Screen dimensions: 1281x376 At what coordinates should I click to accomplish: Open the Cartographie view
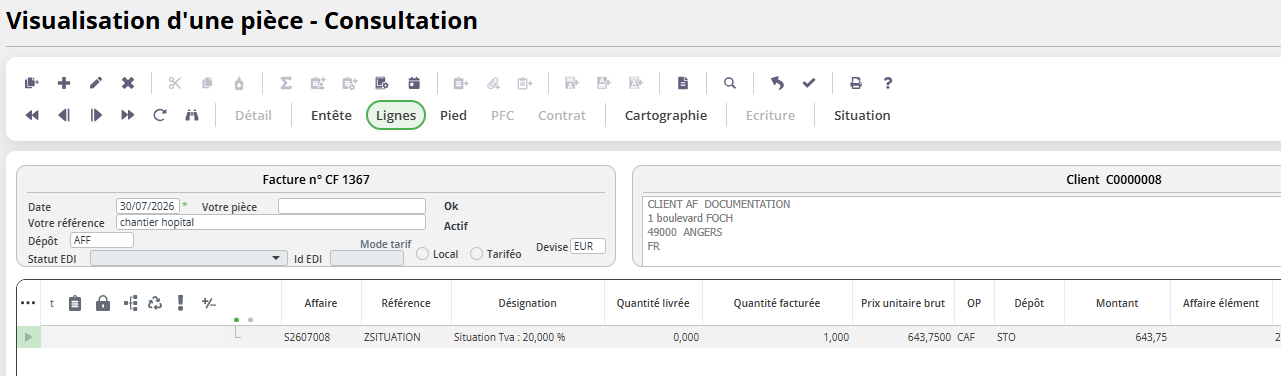(x=666, y=115)
